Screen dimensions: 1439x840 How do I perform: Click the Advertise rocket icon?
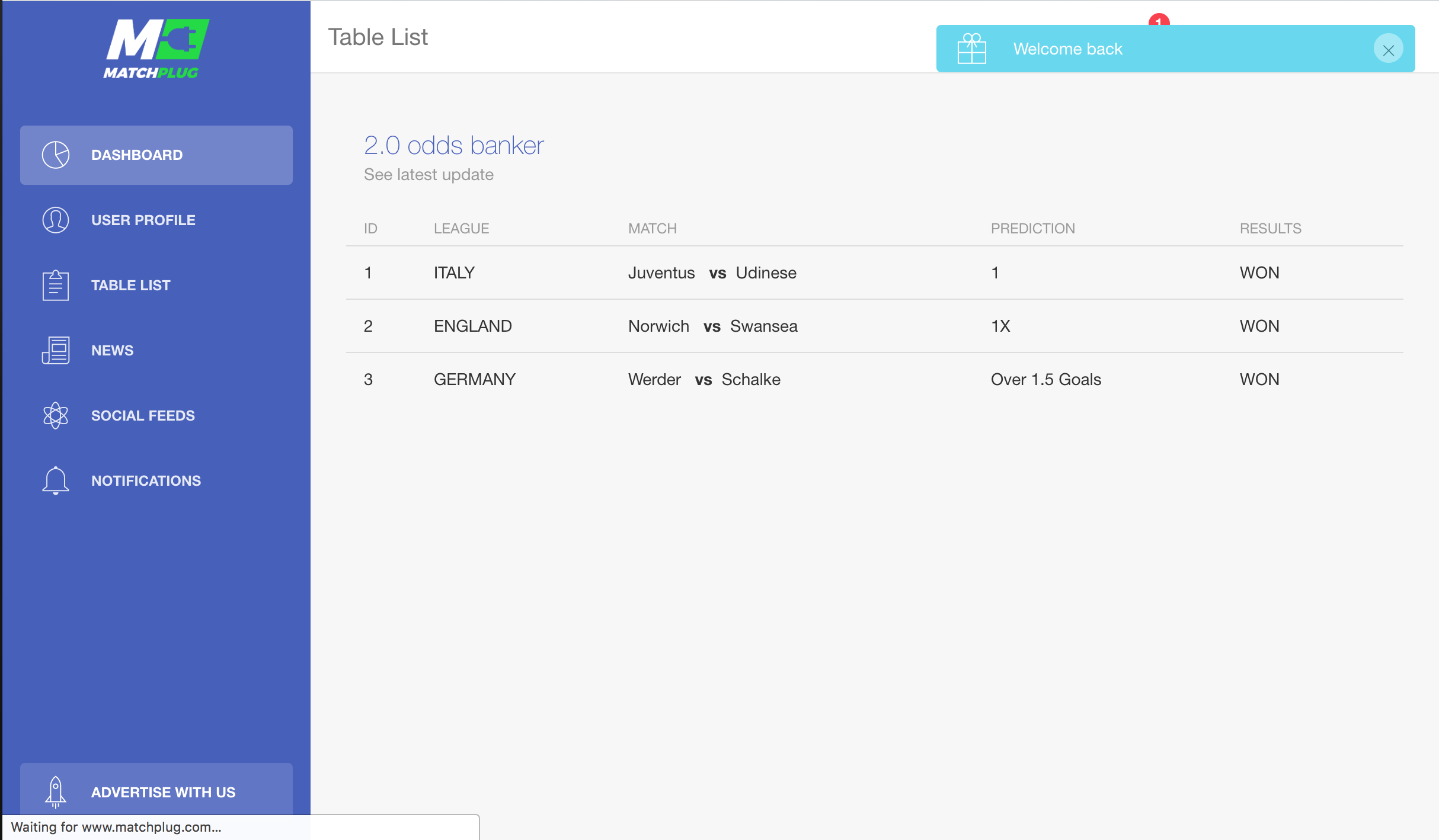pyautogui.click(x=56, y=792)
